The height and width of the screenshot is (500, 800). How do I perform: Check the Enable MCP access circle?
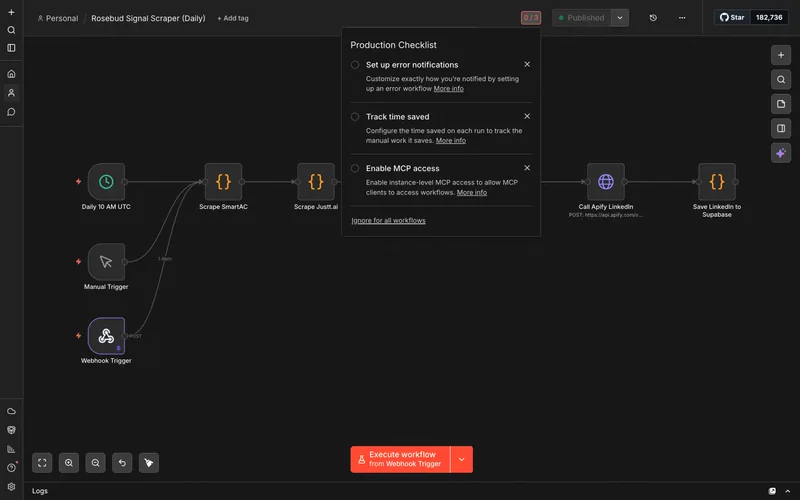click(355, 168)
